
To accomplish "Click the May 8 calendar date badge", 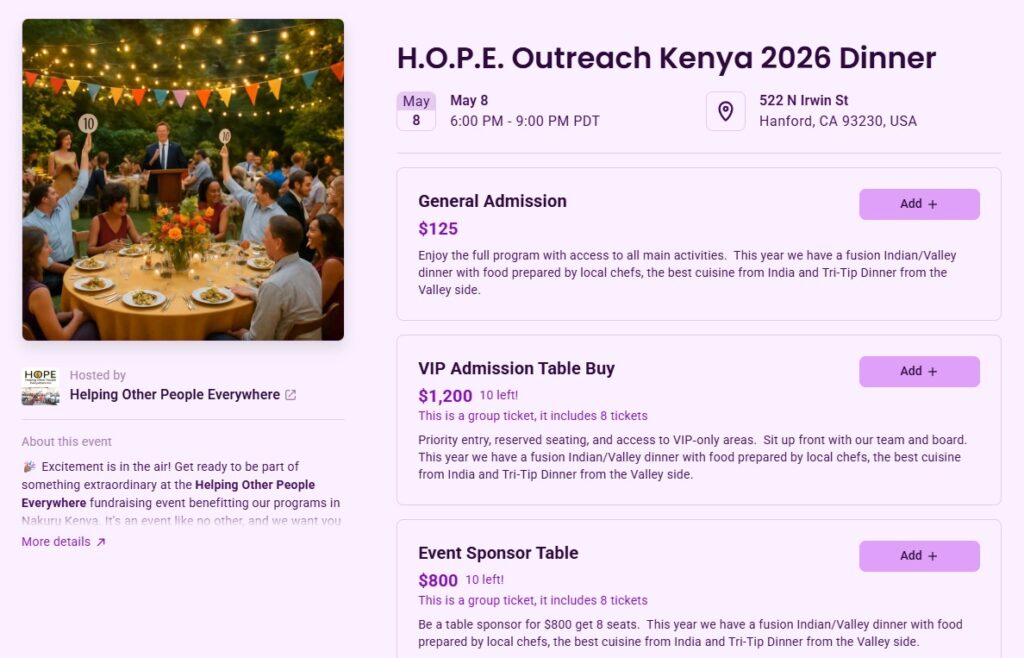I will point(416,111).
